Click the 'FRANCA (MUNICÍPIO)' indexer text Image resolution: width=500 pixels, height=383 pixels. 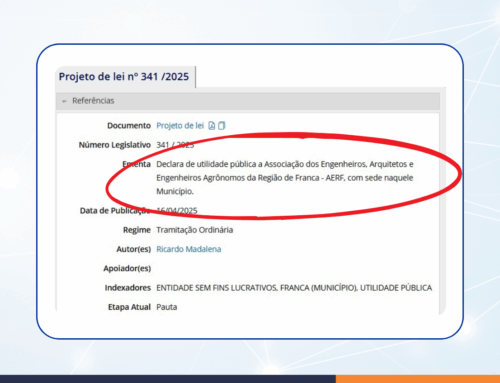point(319,288)
